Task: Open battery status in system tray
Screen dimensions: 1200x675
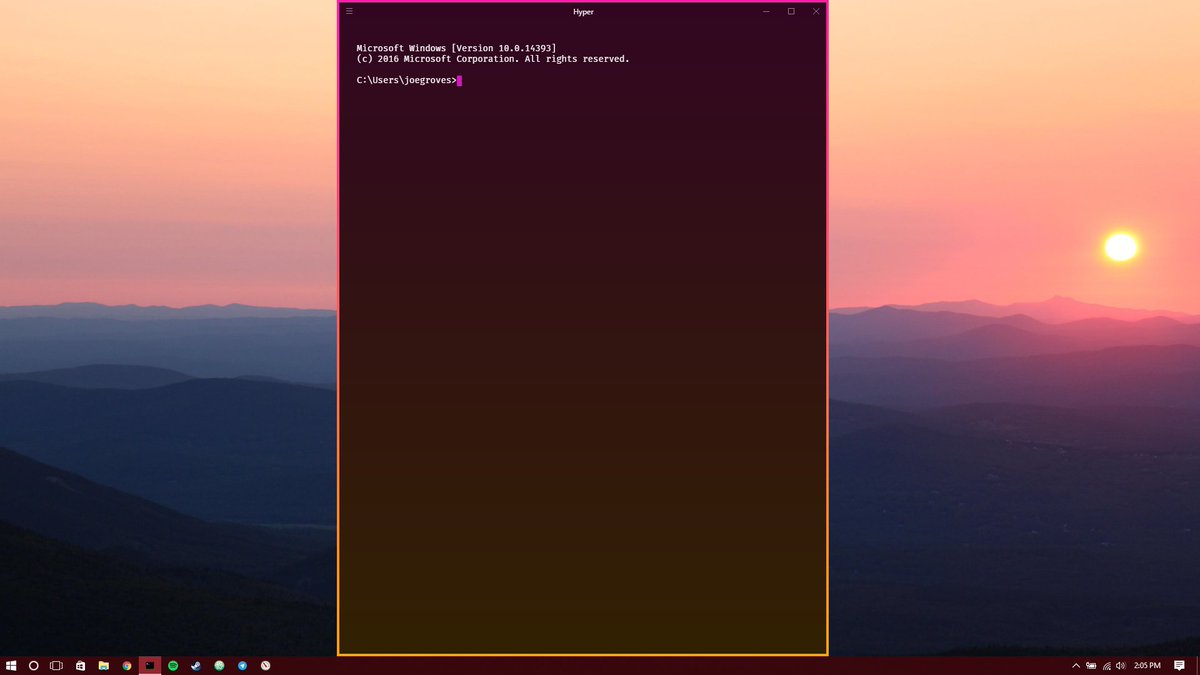Action: pyautogui.click(x=1092, y=665)
